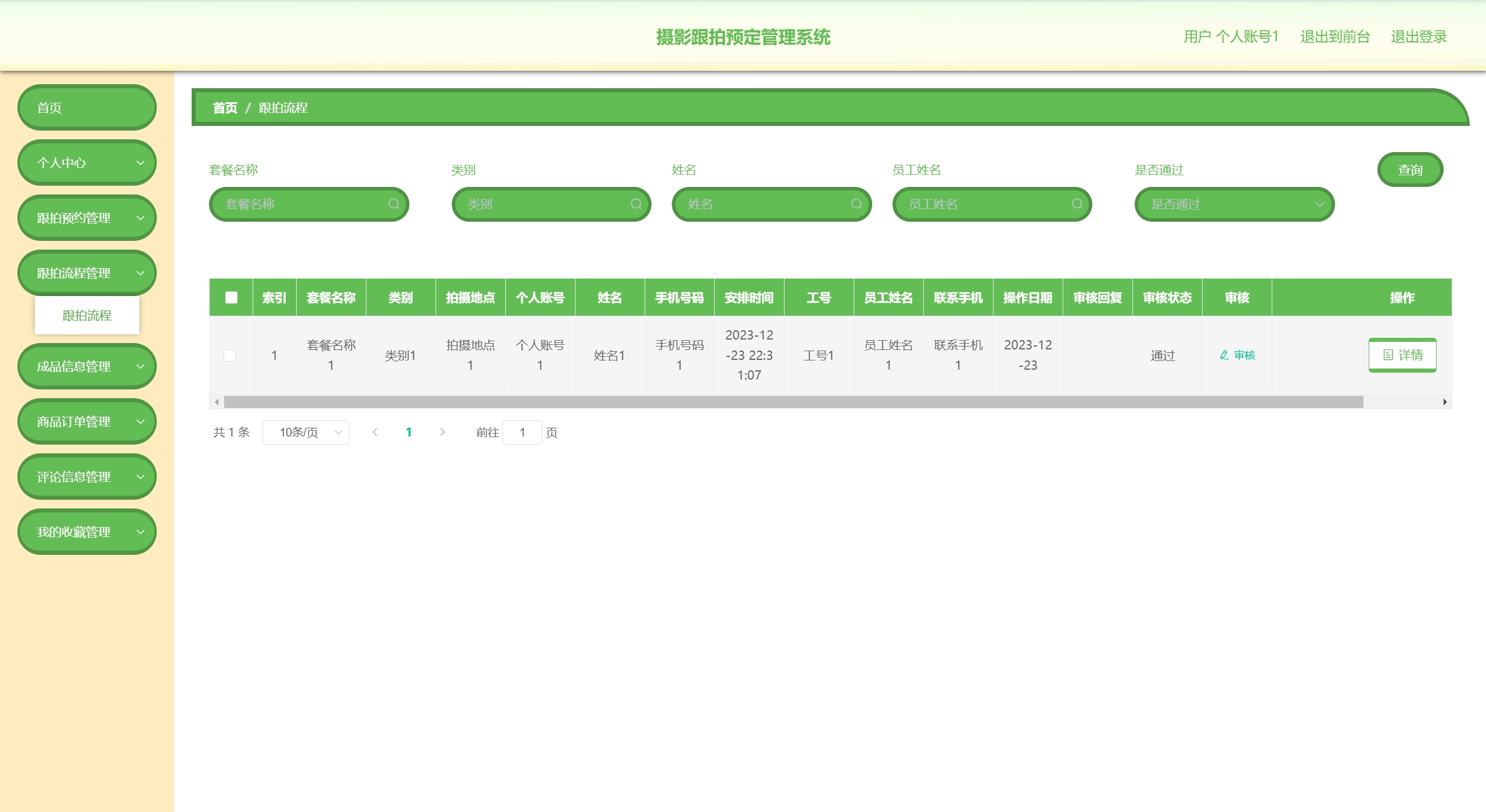1486x812 pixels.
Task: Go to next page arrow
Action: (x=442, y=432)
